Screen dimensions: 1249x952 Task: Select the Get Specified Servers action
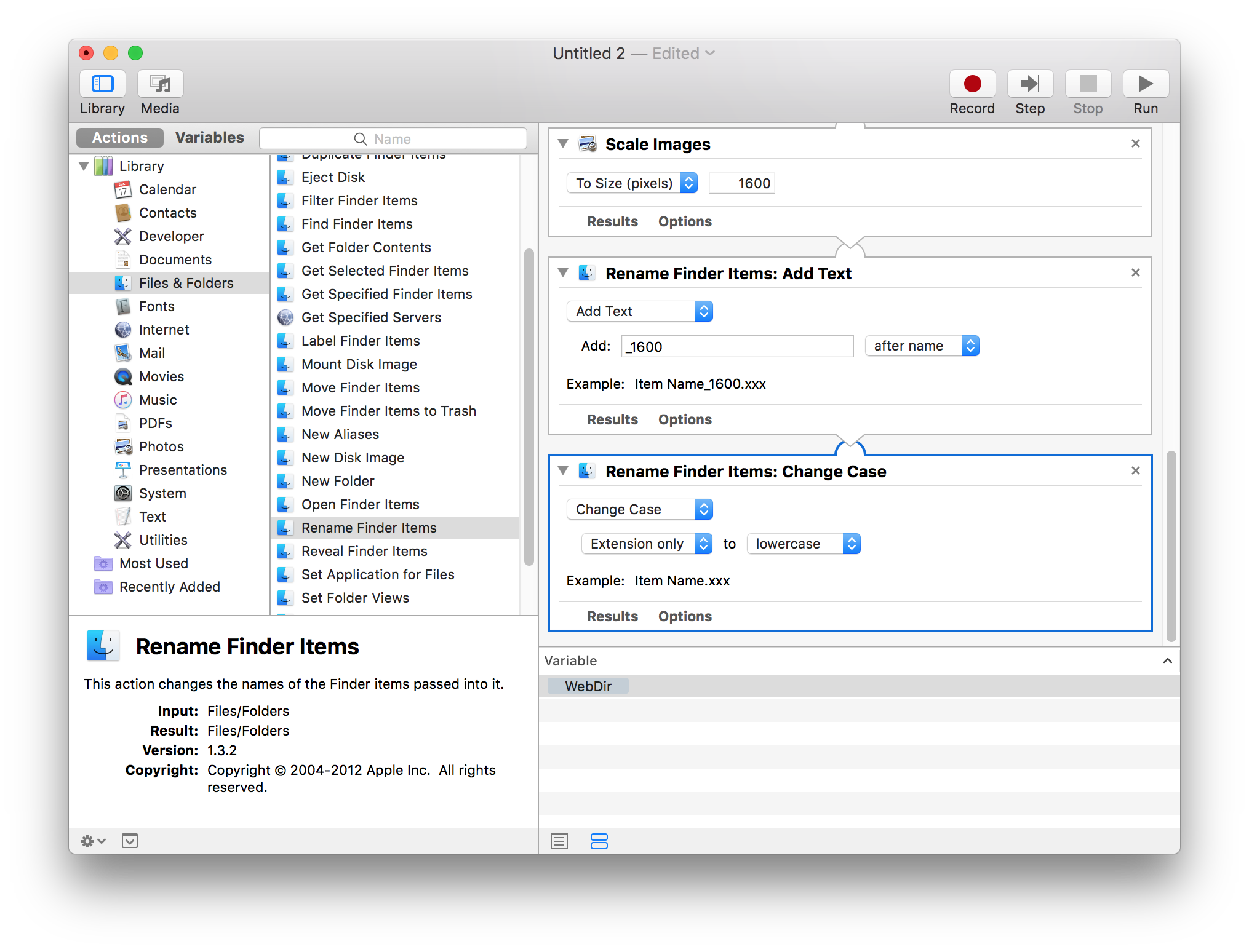(394, 317)
